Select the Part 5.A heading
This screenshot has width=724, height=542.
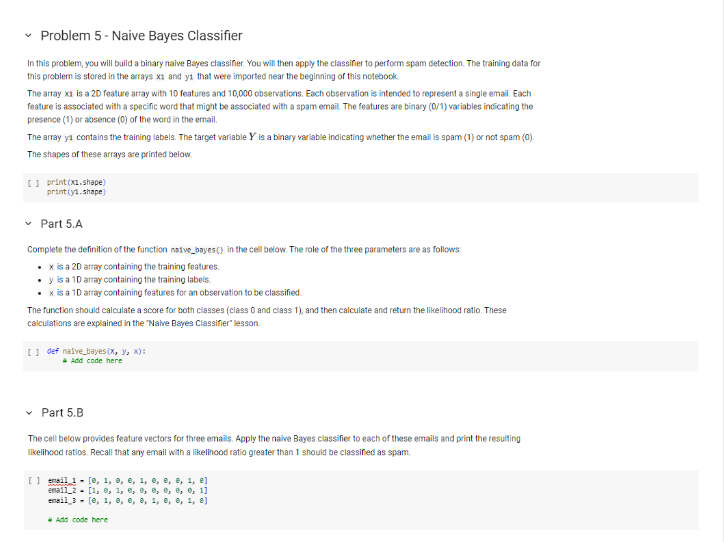tap(61, 224)
